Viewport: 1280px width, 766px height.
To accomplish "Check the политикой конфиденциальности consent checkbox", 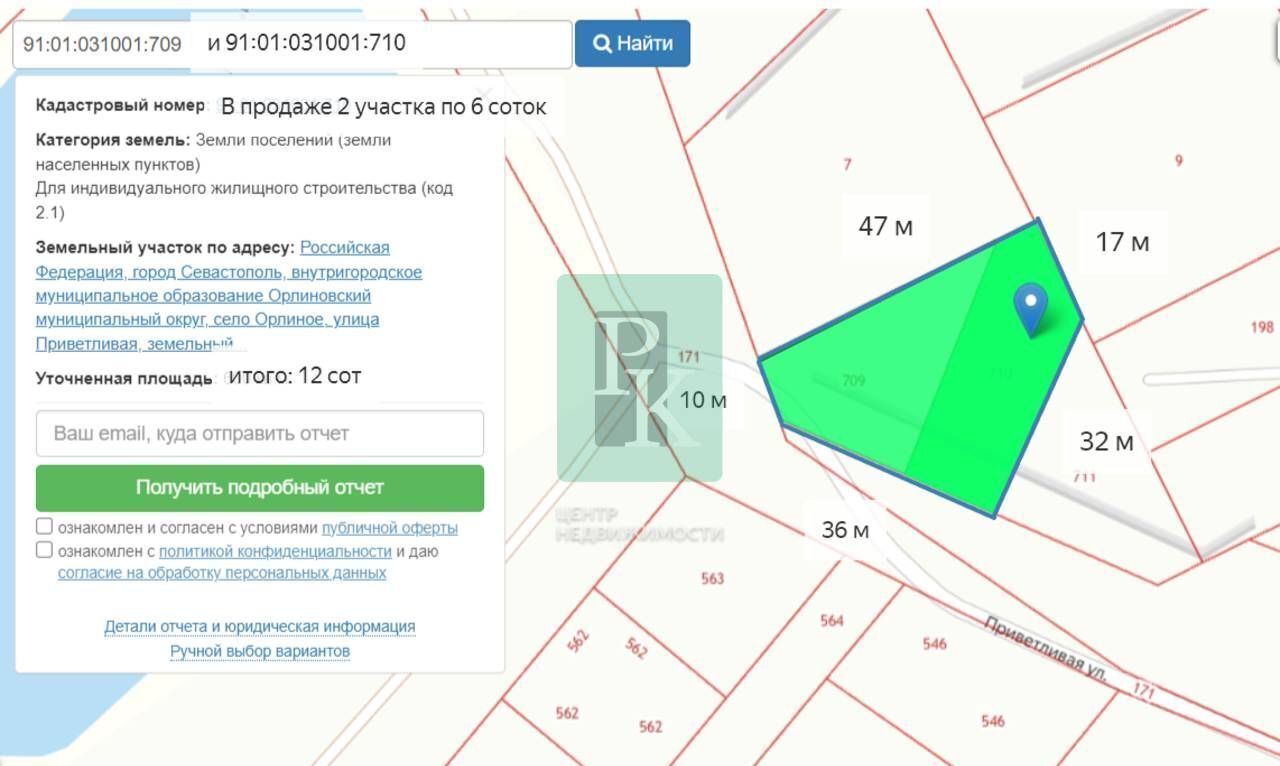I will 44,550.
